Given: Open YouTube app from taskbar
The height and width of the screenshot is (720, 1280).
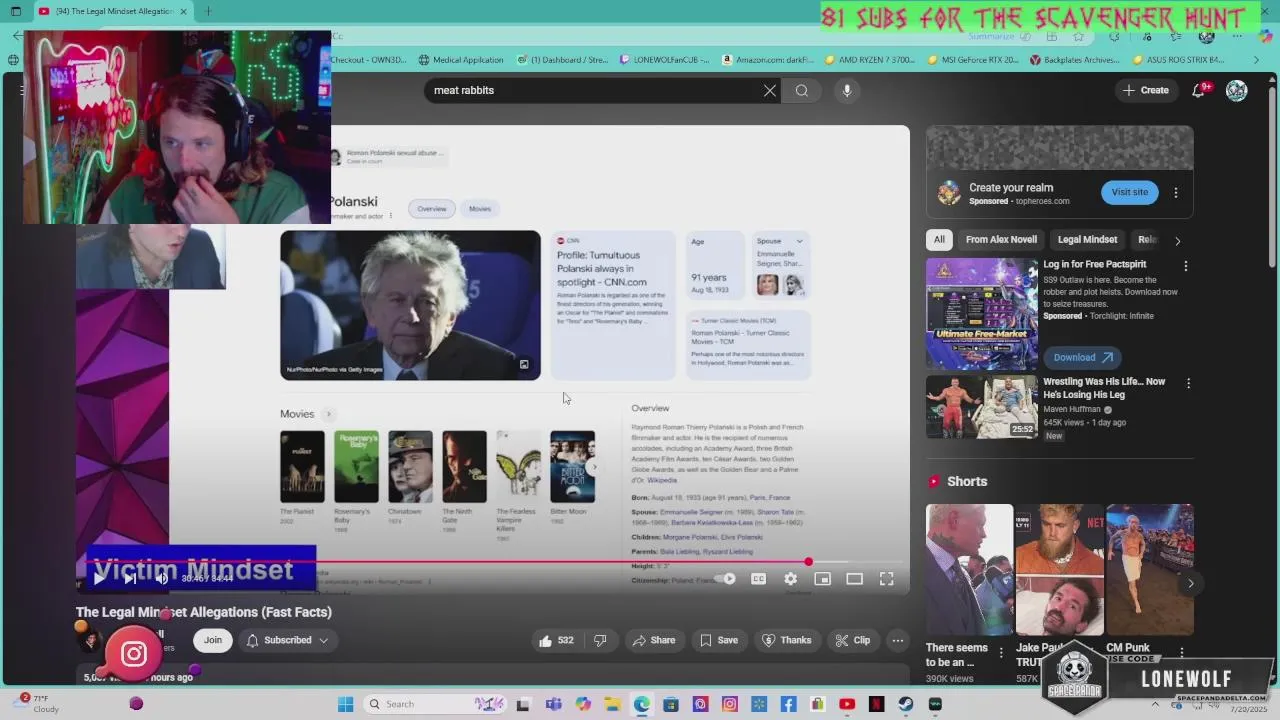Looking at the screenshot, I should (847, 704).
